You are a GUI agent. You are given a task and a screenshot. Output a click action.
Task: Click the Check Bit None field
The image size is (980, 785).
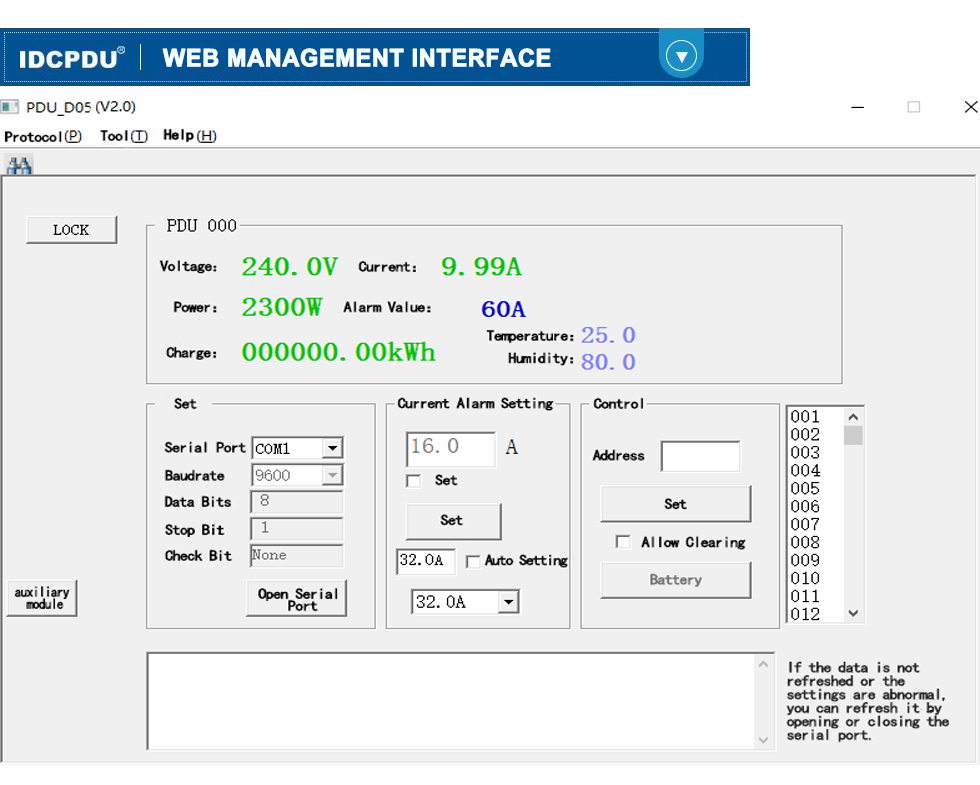pyautogui.click(x=297, y=556)
